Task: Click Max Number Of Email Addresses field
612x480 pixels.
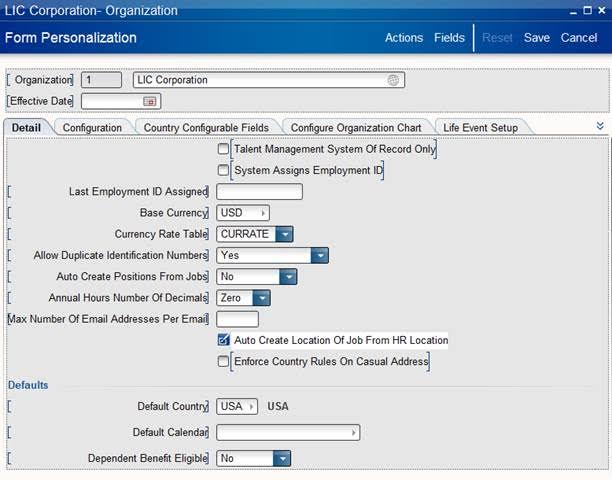Action: point(237,319)
